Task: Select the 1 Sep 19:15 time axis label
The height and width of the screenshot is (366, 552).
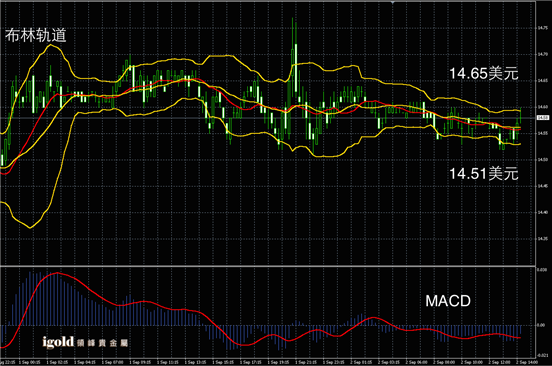Action: point(278,362)
